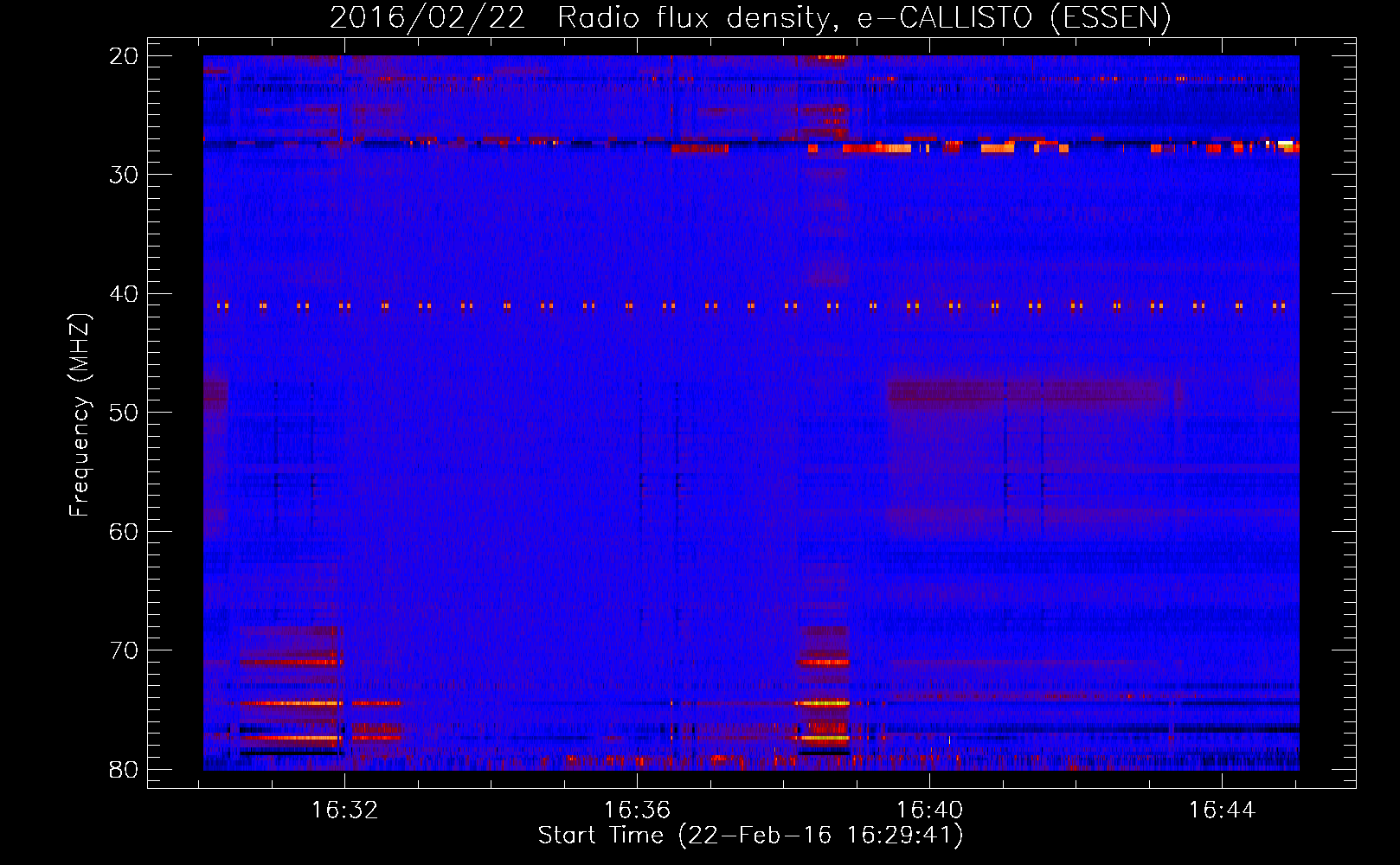
Task: Select the 16:44 time tick label
Action: pos(1222,811)
